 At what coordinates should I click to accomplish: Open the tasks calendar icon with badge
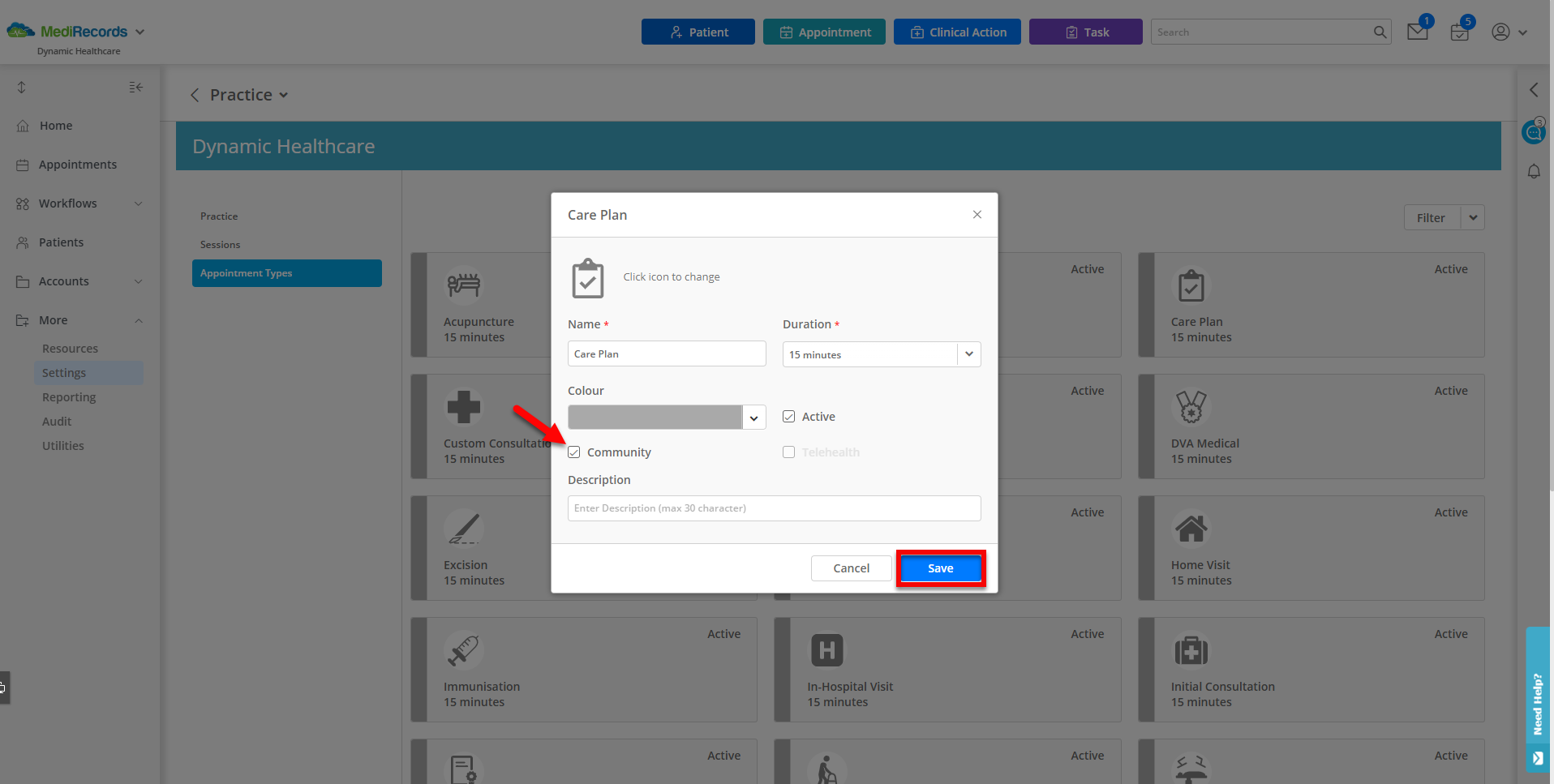(1460, 32)
